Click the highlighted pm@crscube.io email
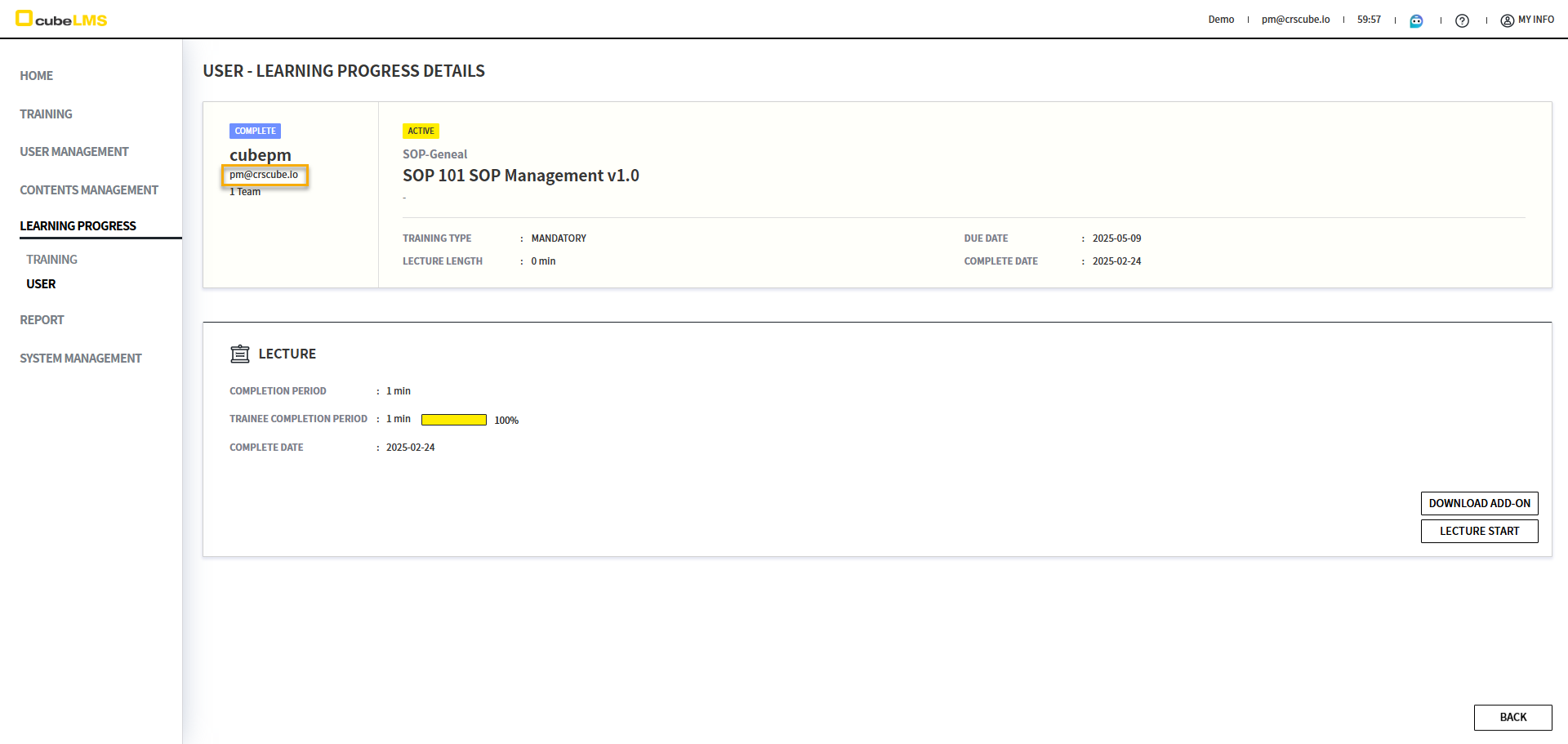The width and height of the screenshot is (1568, 744). tap(264, 175)
